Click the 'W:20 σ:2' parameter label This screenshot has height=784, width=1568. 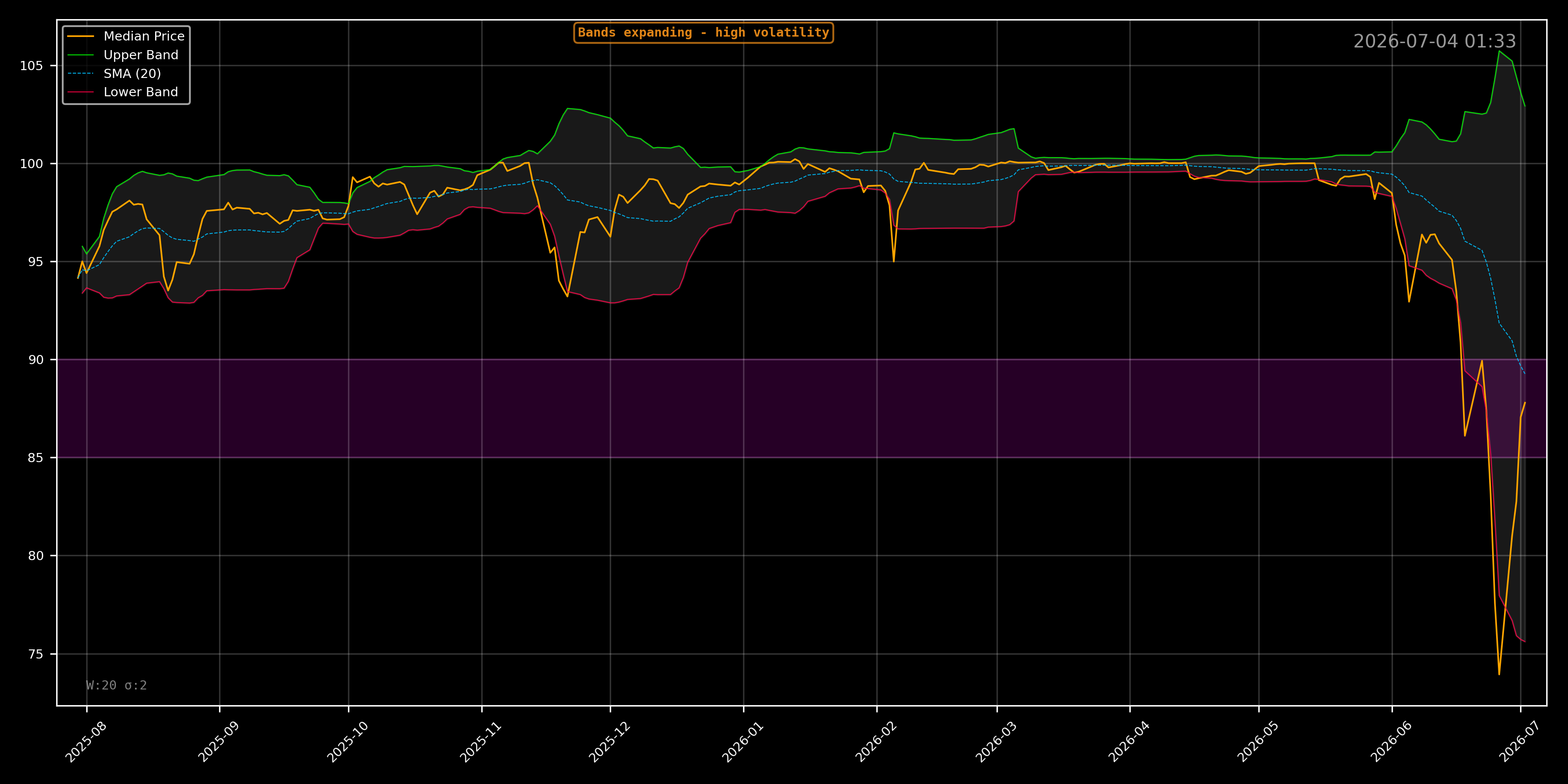tap(116, 686)
